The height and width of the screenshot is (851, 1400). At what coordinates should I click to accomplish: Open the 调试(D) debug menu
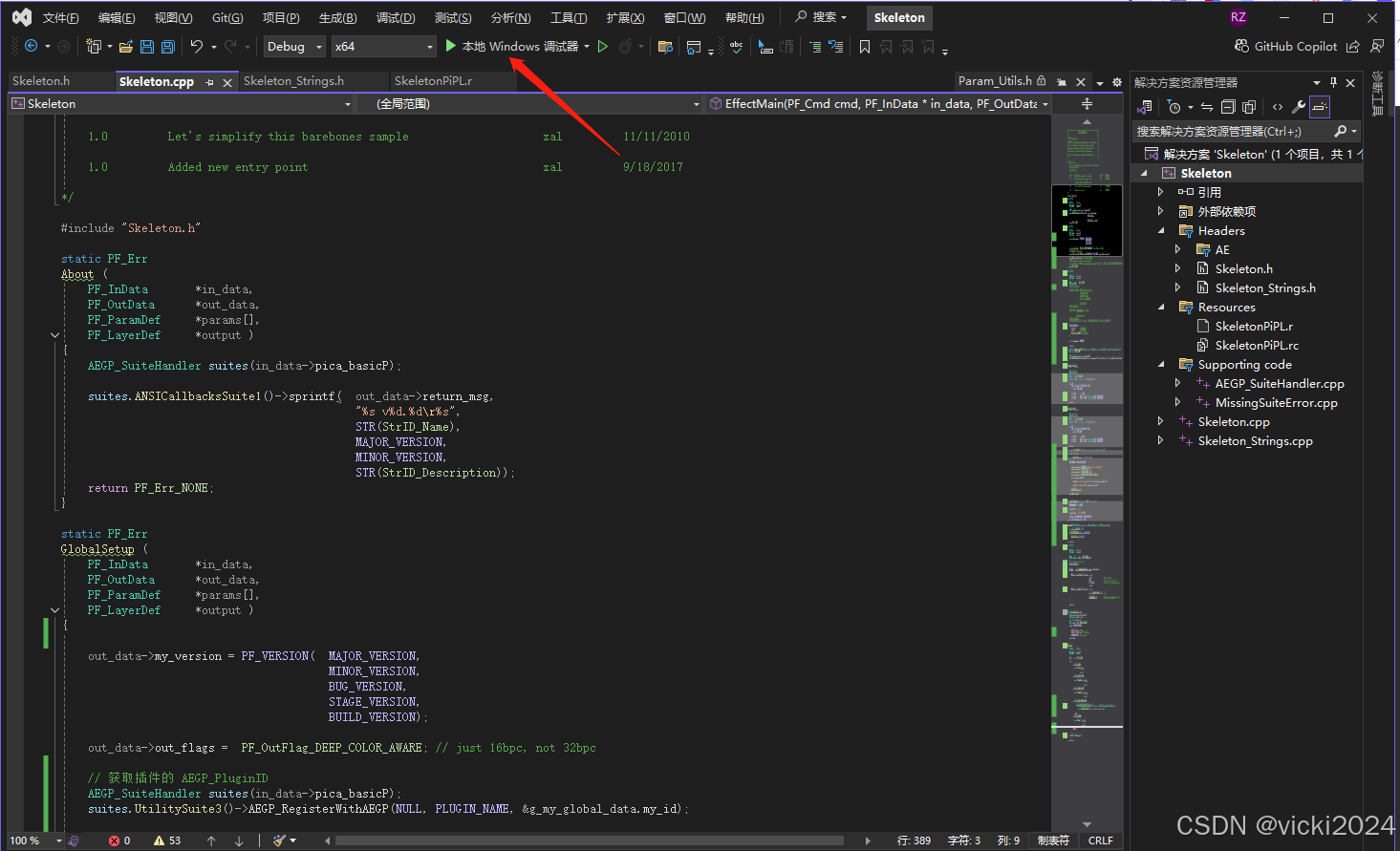pyautogui.click(x=396, y=17)
